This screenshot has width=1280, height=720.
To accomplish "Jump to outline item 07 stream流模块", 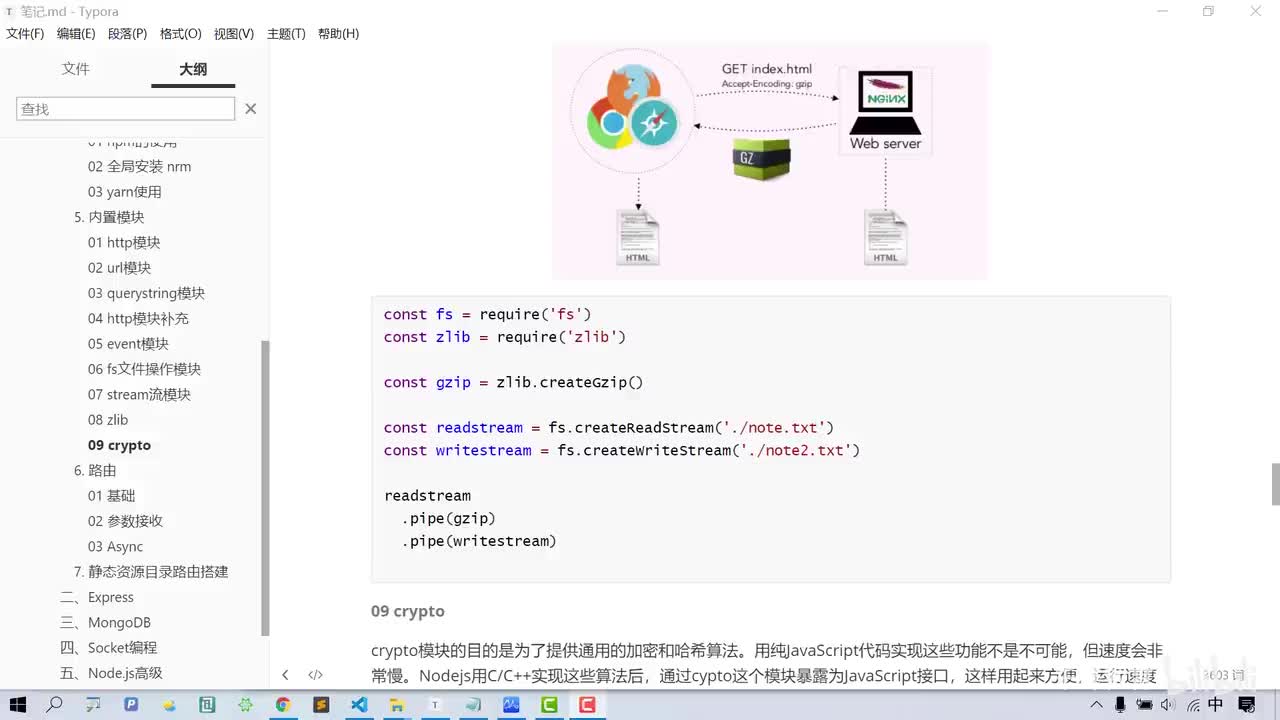I will 139,395.
